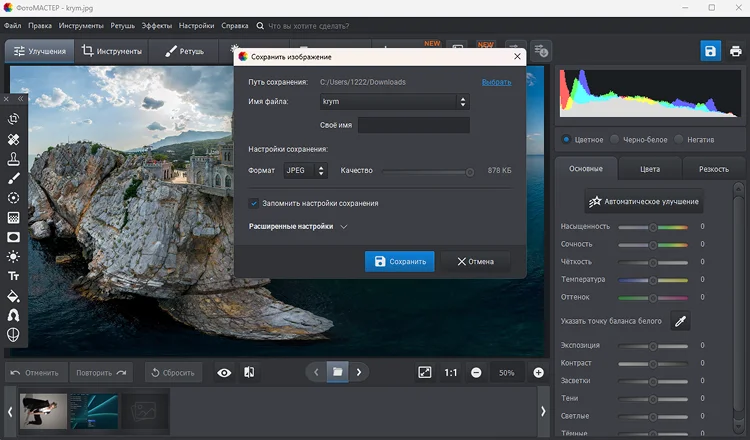This screenshot has height=440, width=750.
Task: Uncheck Запомнить настройки сохранения checkbox
Action: click(x=254, y=203)
